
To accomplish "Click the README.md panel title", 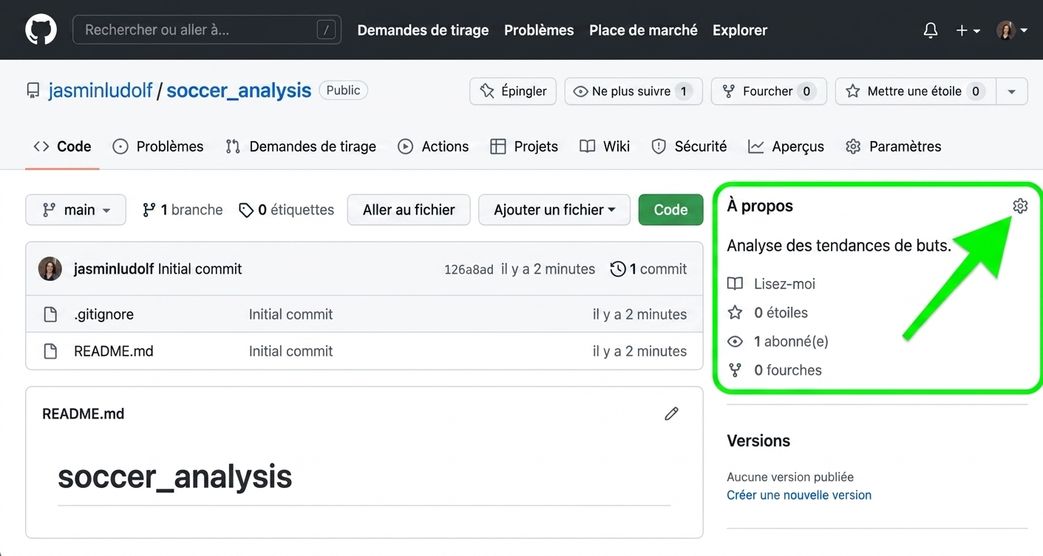I will point(83,414).
